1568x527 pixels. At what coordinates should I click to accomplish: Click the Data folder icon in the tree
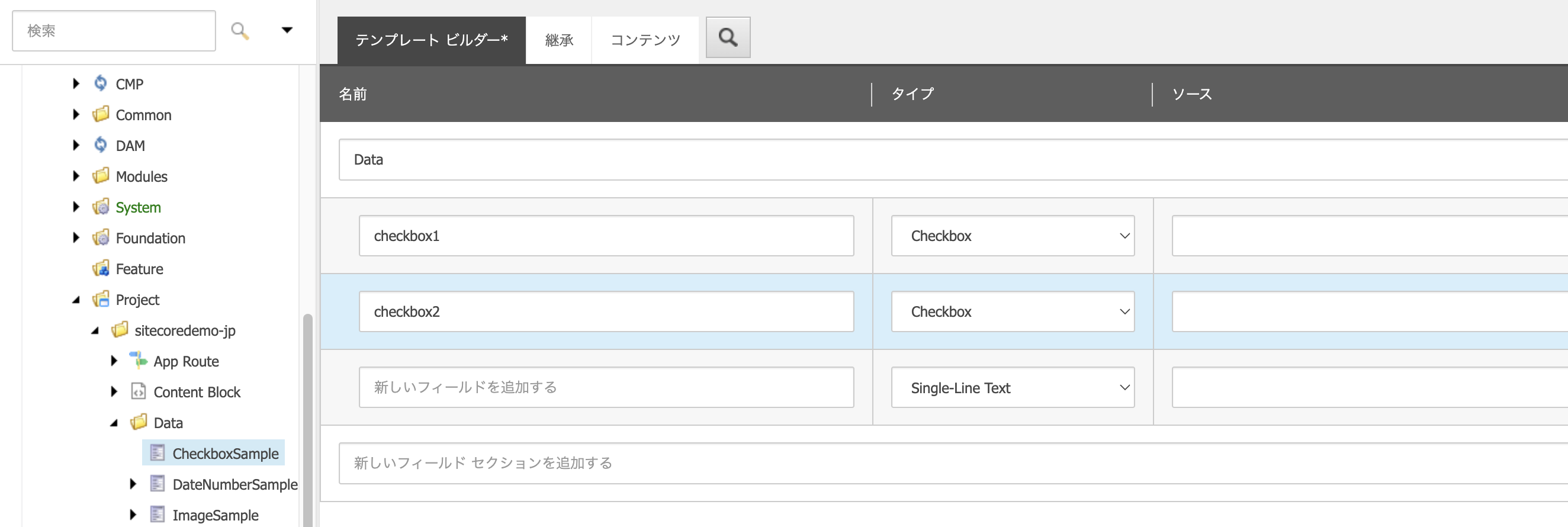(139, 422)
